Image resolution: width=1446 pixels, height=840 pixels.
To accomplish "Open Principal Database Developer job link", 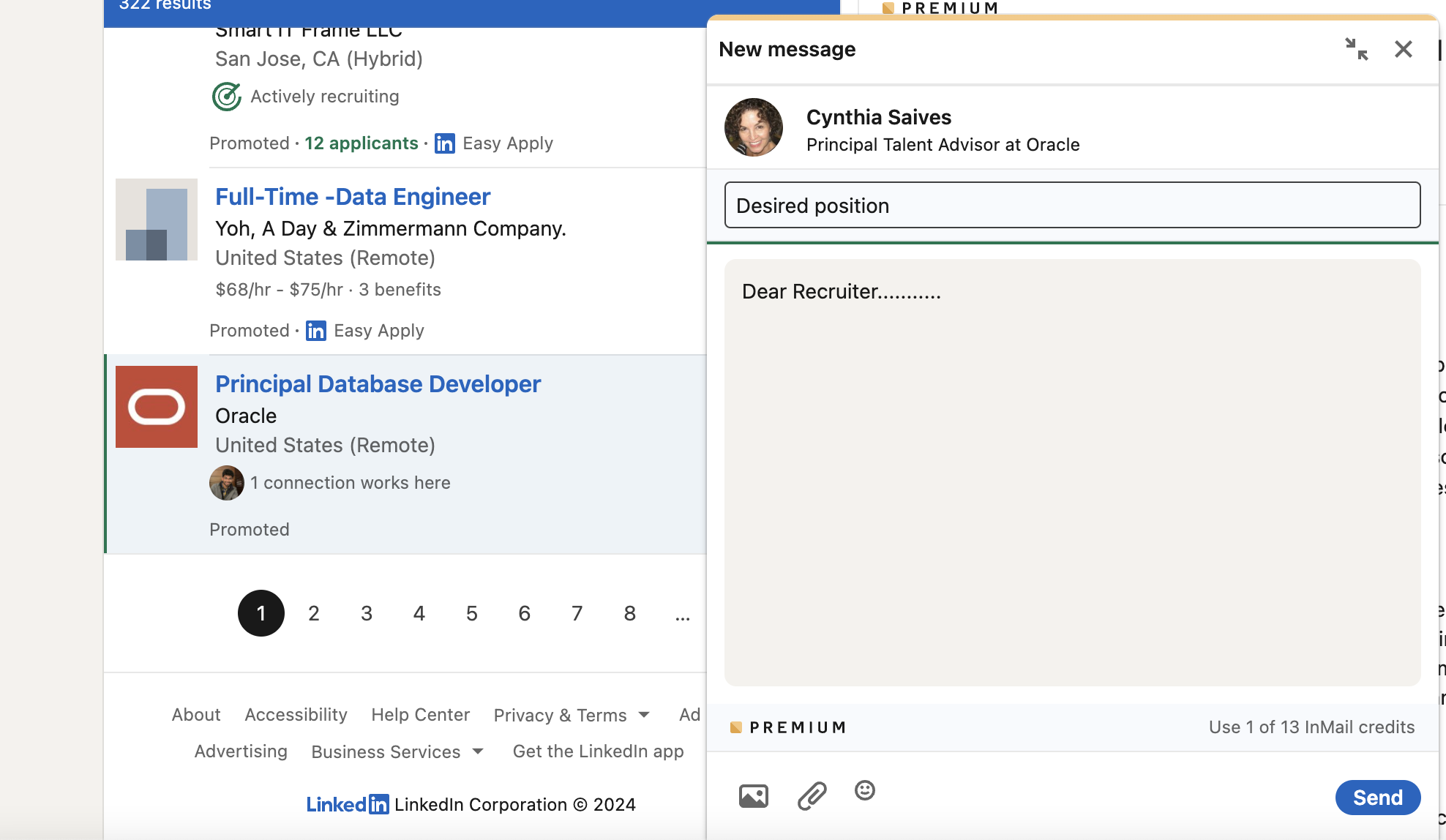I will click(x=378, y=383).
